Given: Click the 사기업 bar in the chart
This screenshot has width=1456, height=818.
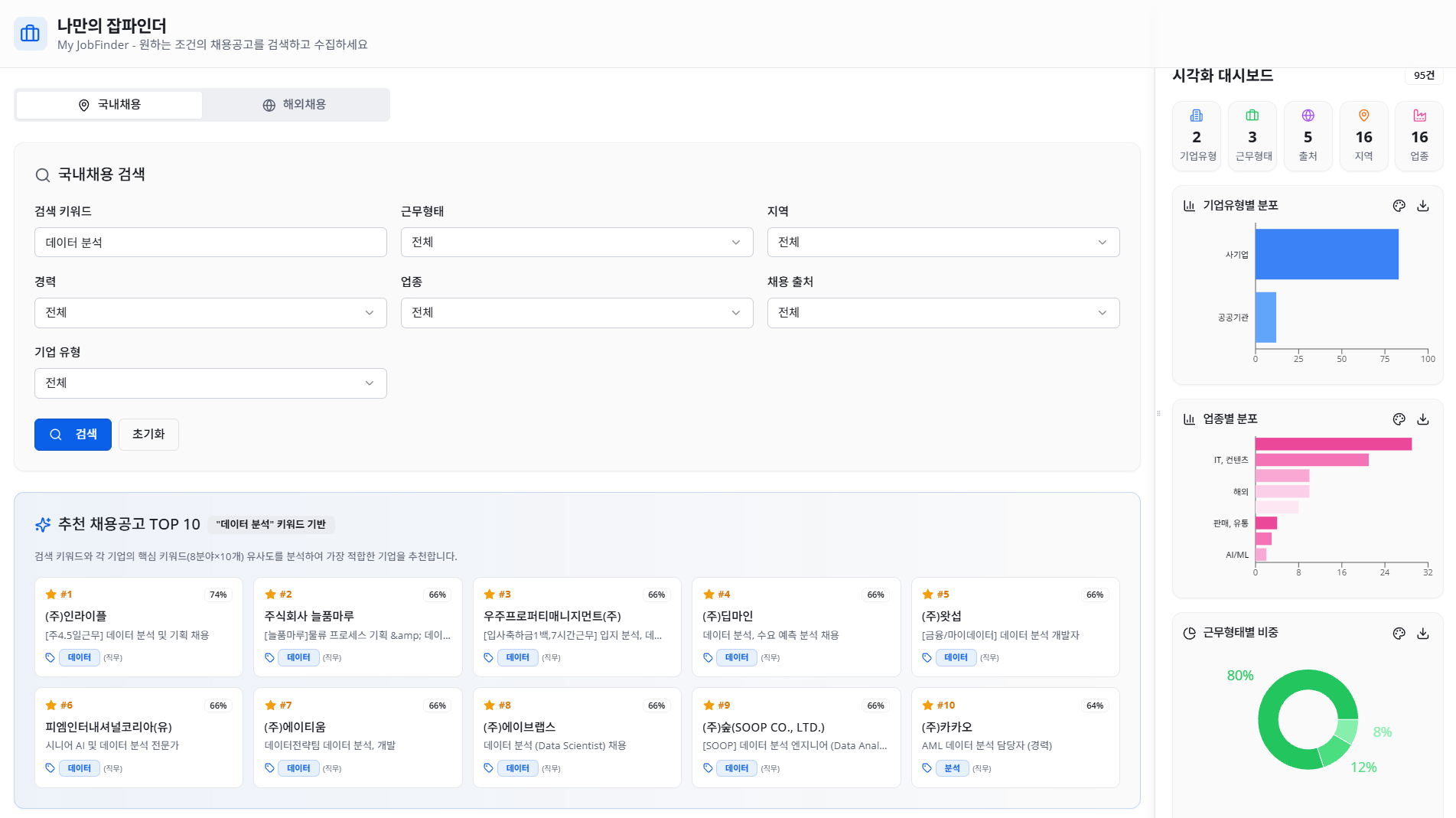Looking at the screenshot, I should (1326, 254).
